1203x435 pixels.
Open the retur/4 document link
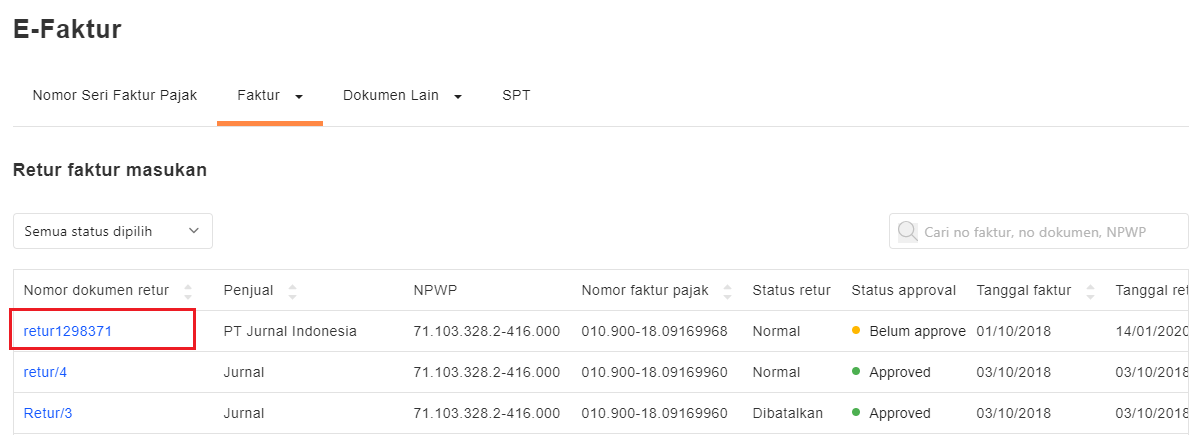point(46,372)
